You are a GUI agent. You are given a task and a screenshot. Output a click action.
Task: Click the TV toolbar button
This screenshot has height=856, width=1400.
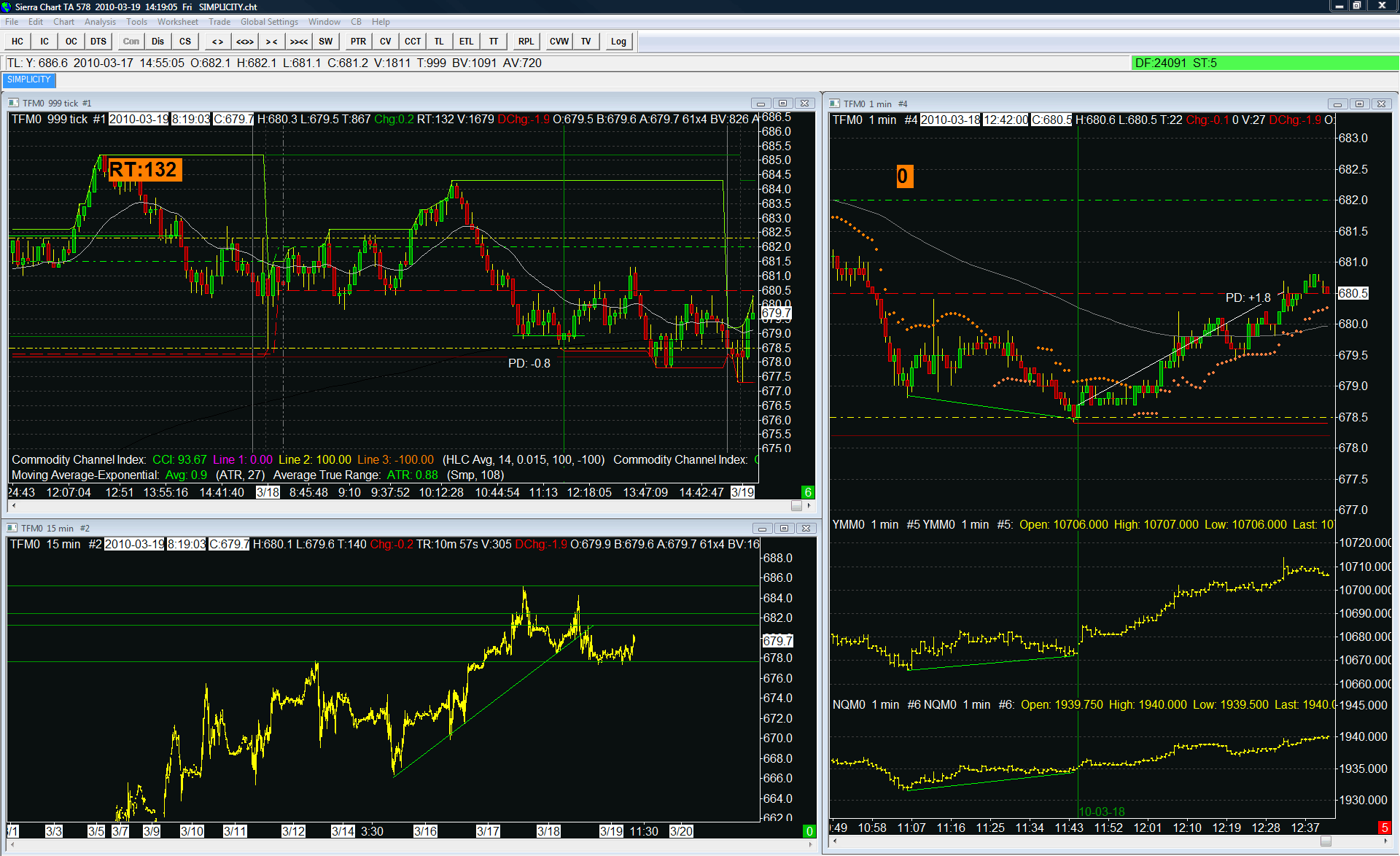pyautogui.click(x=586, y=42)
